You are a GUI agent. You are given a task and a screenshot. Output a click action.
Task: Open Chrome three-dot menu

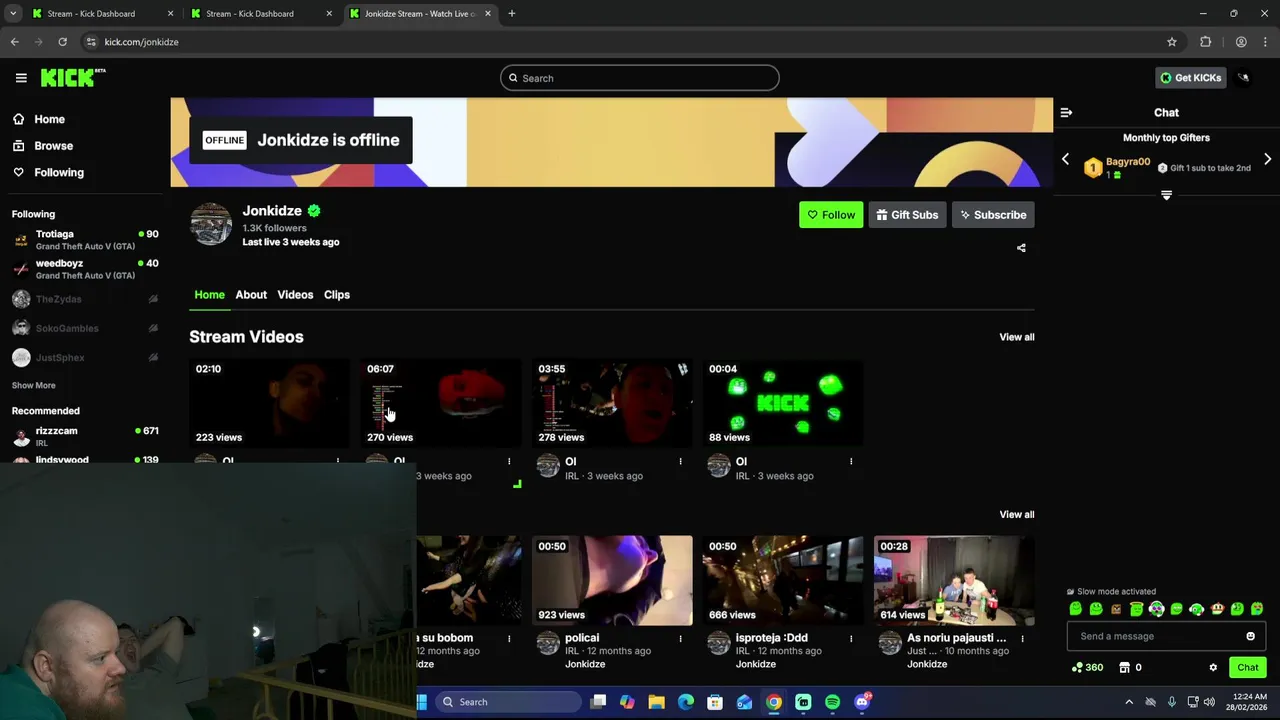pyautogui.click(x=1266, y=42)
